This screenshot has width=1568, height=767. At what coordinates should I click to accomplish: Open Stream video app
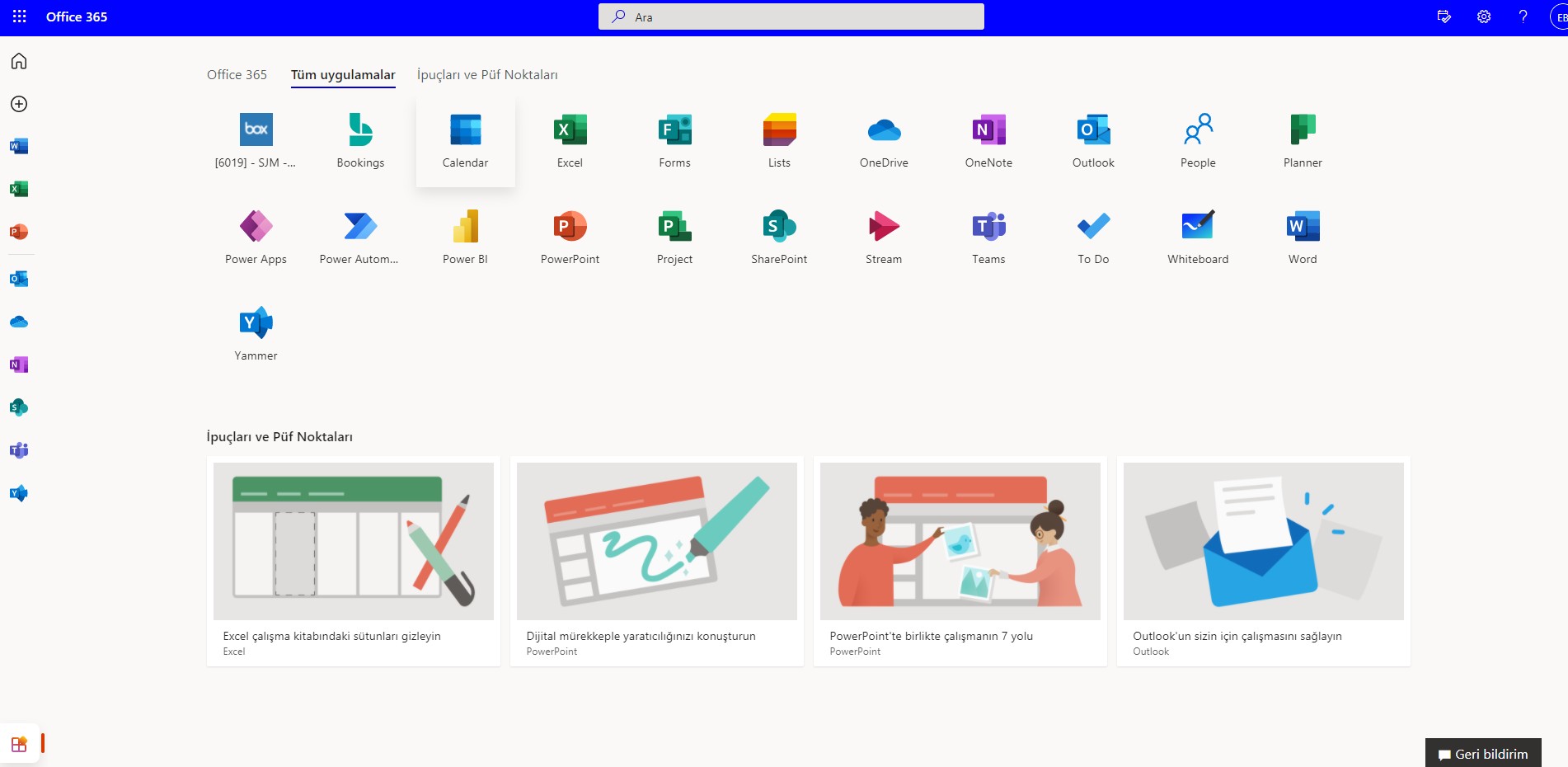click(883, 237)
